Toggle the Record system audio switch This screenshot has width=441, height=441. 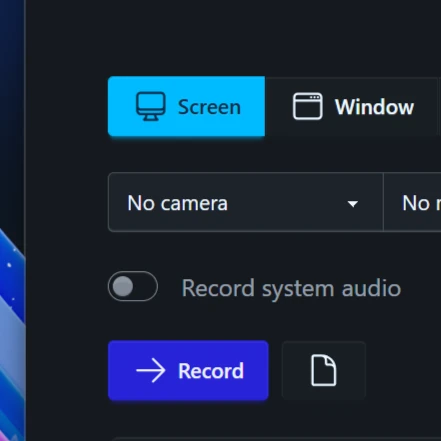click(x=133, y=286)
